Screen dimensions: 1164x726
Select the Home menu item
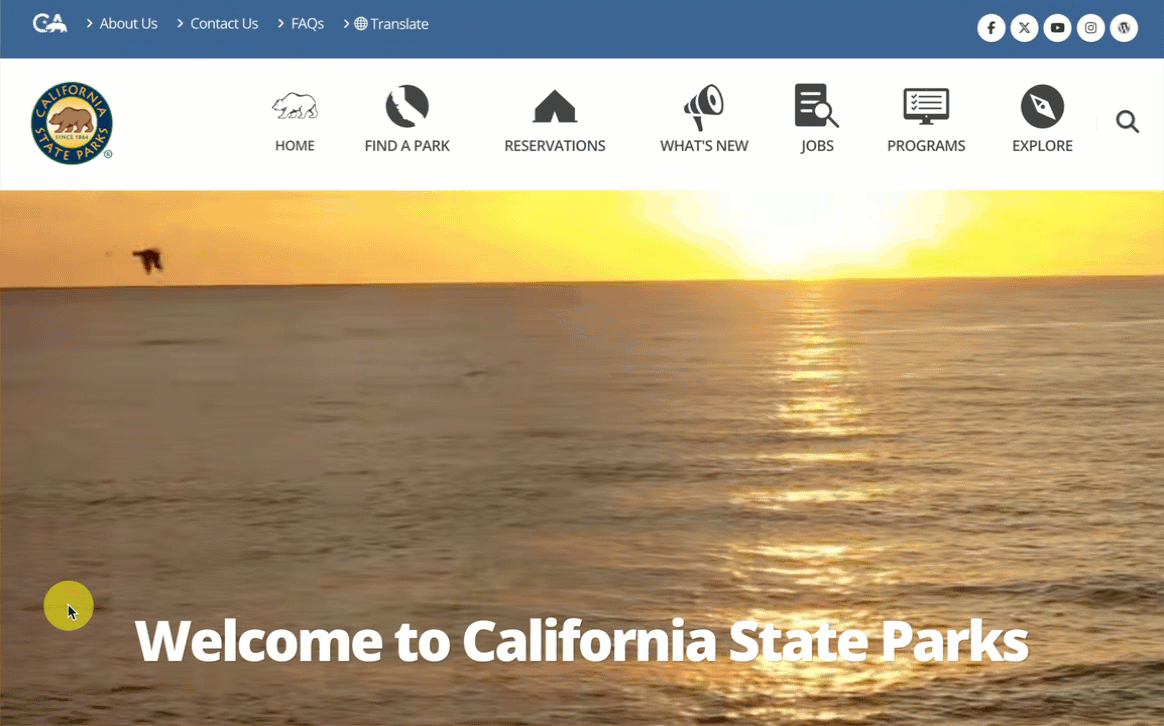tap(294, 122)
